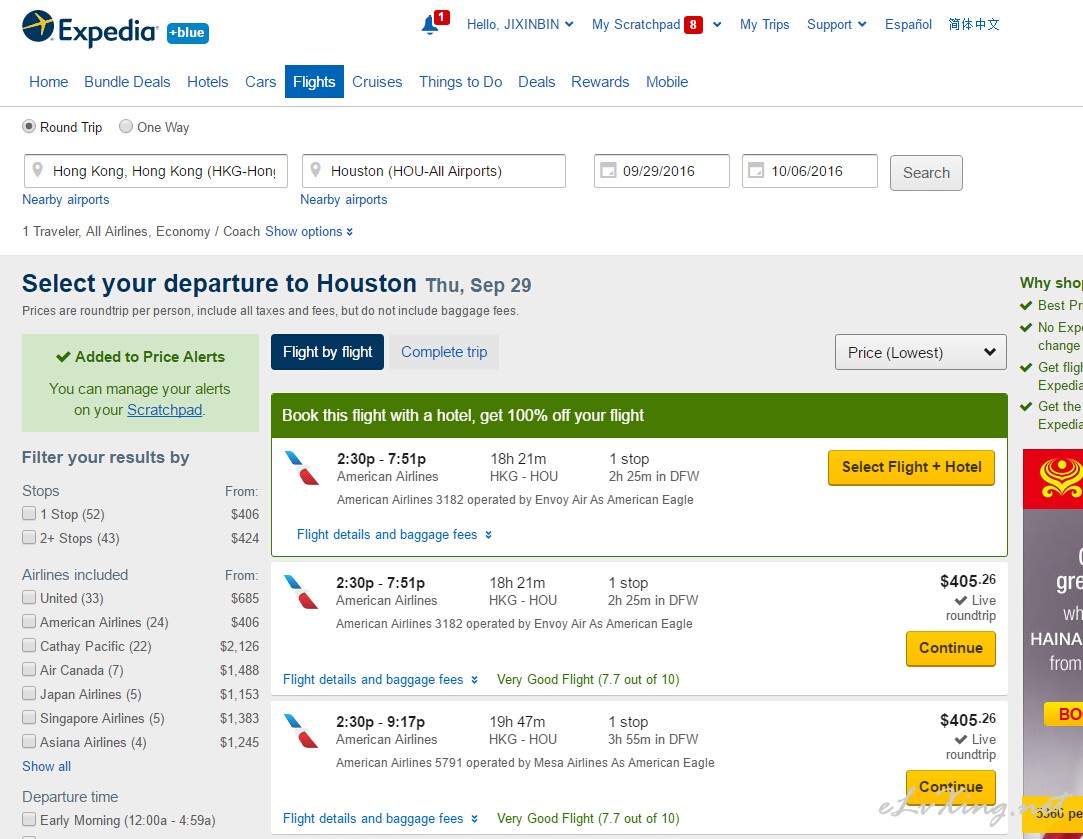This screenshot has height=839, width=1083.
Task: Click the origin field location pin icon
Action: (x=38, y=170)
